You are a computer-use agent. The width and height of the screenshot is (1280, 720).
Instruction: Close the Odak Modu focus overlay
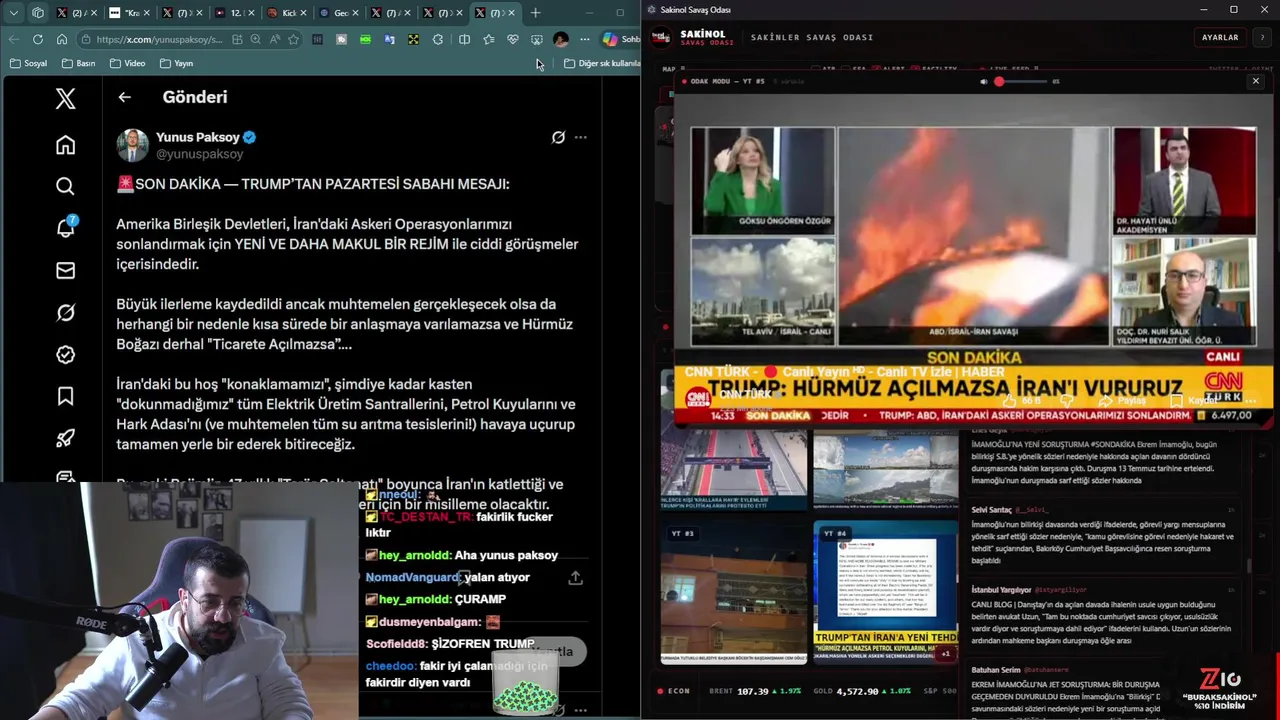[1256, 81]
